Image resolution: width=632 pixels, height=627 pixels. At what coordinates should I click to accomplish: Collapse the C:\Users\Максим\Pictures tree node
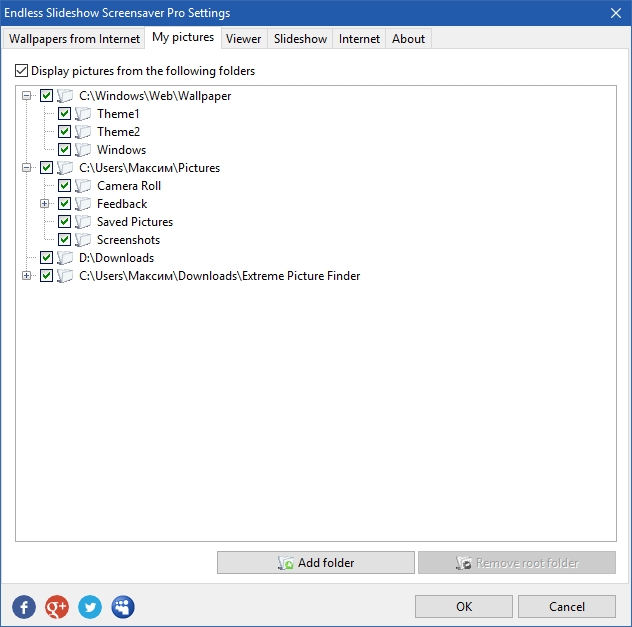coord(27,168)
